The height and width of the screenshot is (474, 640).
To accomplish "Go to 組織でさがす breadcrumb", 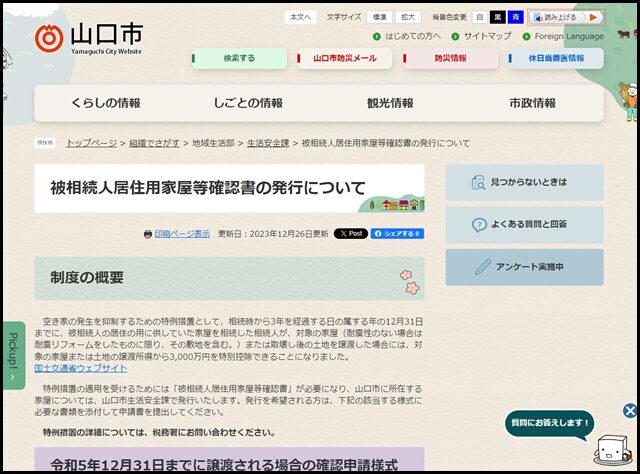I will click(154, 143).
